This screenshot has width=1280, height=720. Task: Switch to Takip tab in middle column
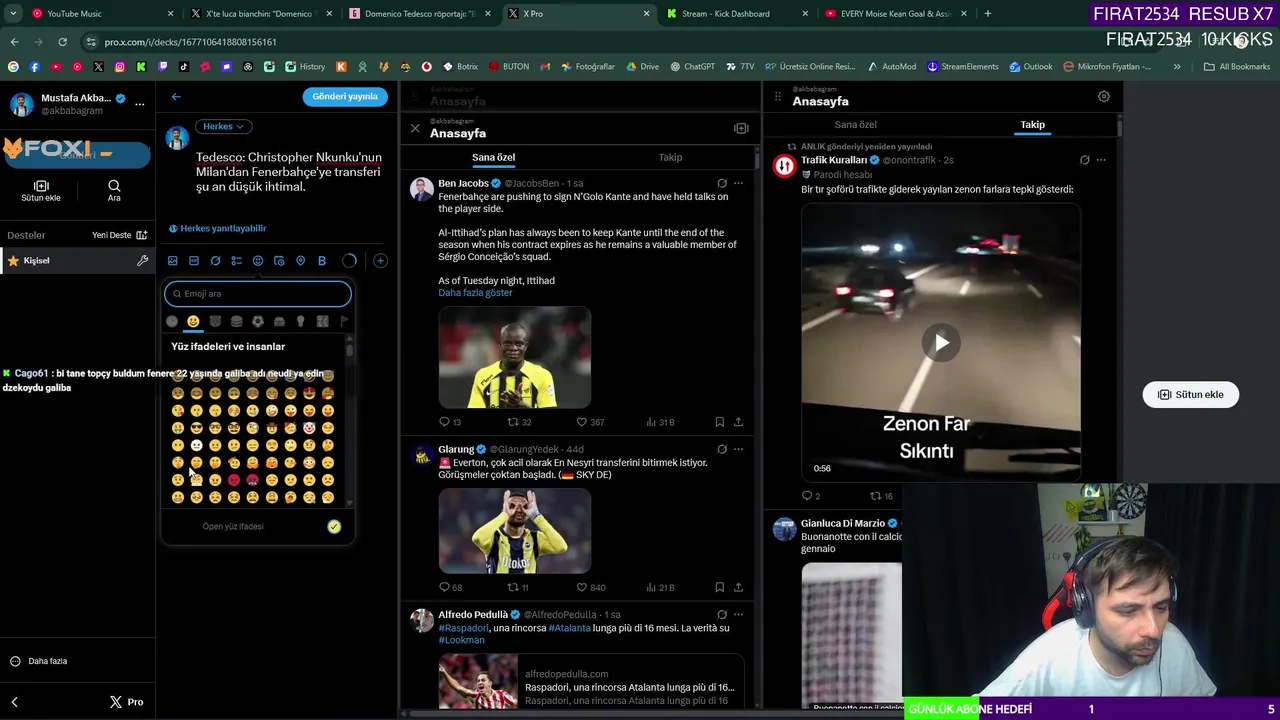(x=670, y=157)
